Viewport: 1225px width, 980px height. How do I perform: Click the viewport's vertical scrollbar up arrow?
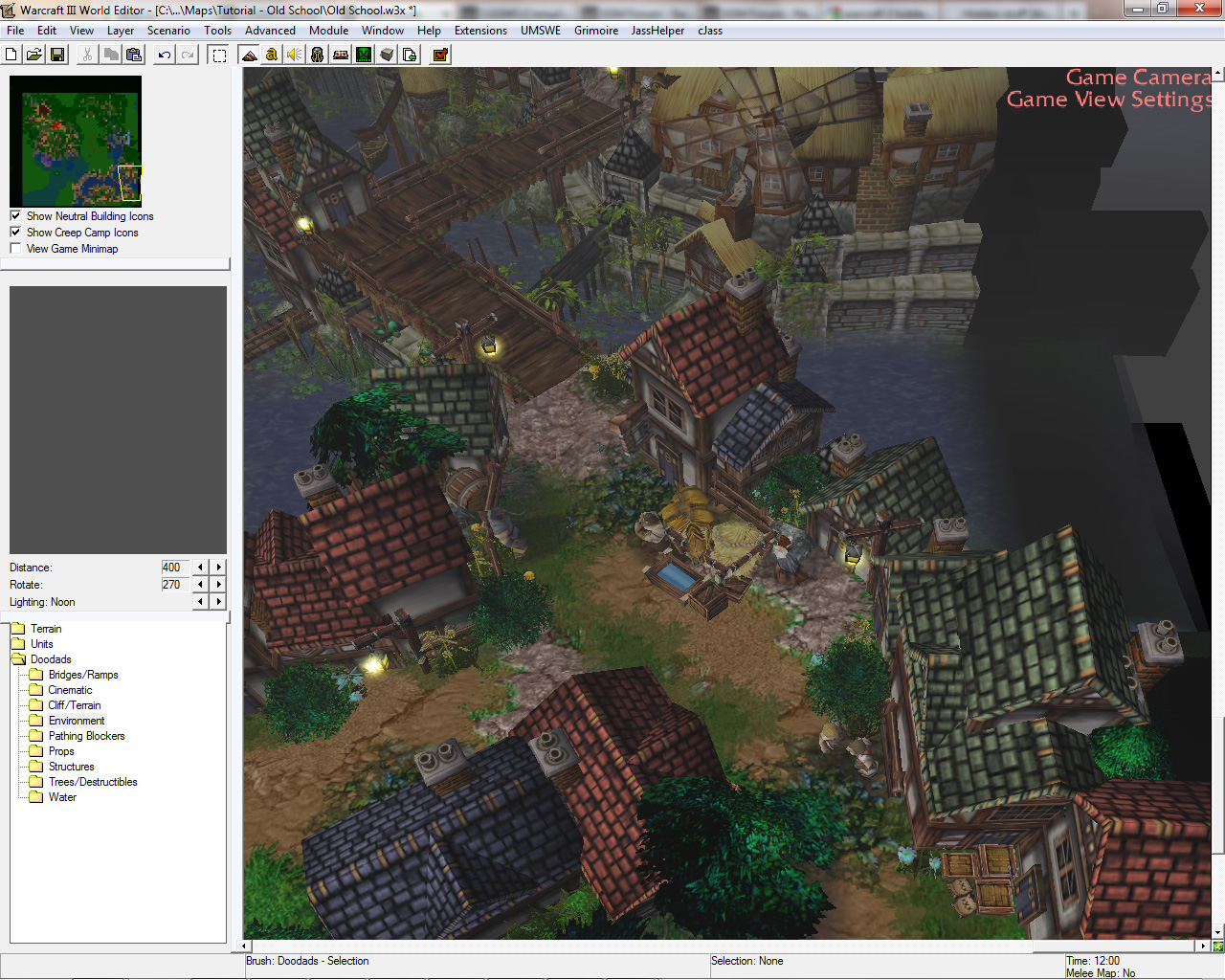(x=1218, y=74)
